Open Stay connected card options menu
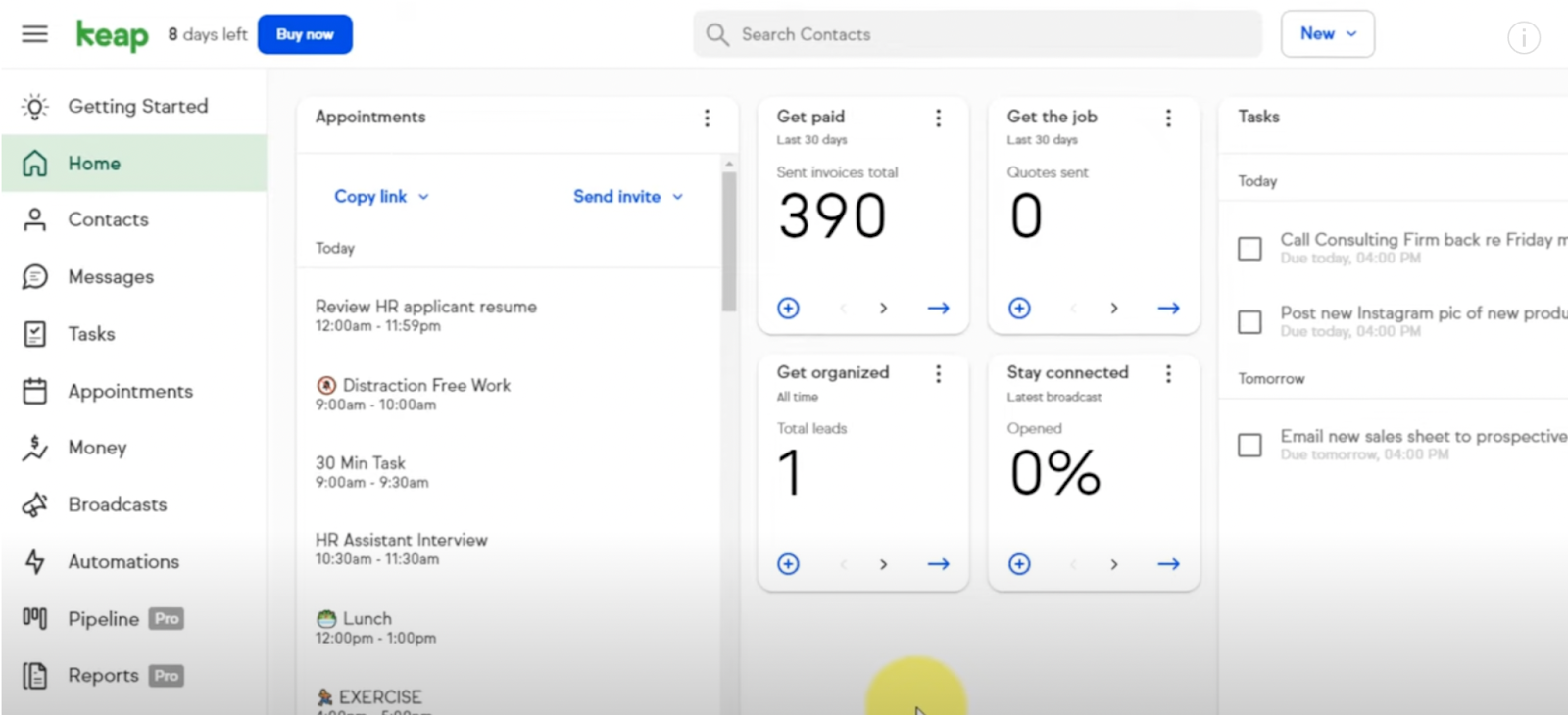 pyautogui.click(x=1168, y=374)
